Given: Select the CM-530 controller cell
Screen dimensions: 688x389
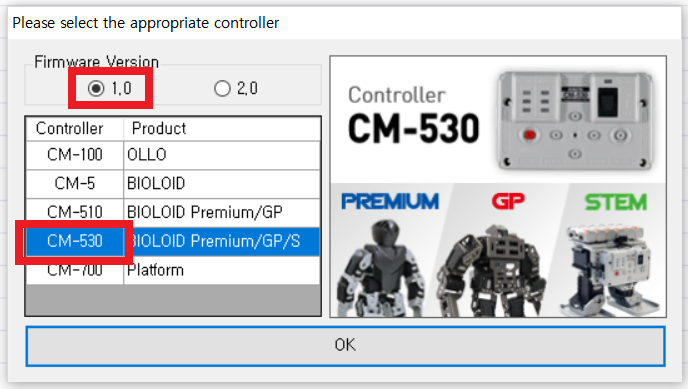Looking at the screenshot, I should point(75,241).
